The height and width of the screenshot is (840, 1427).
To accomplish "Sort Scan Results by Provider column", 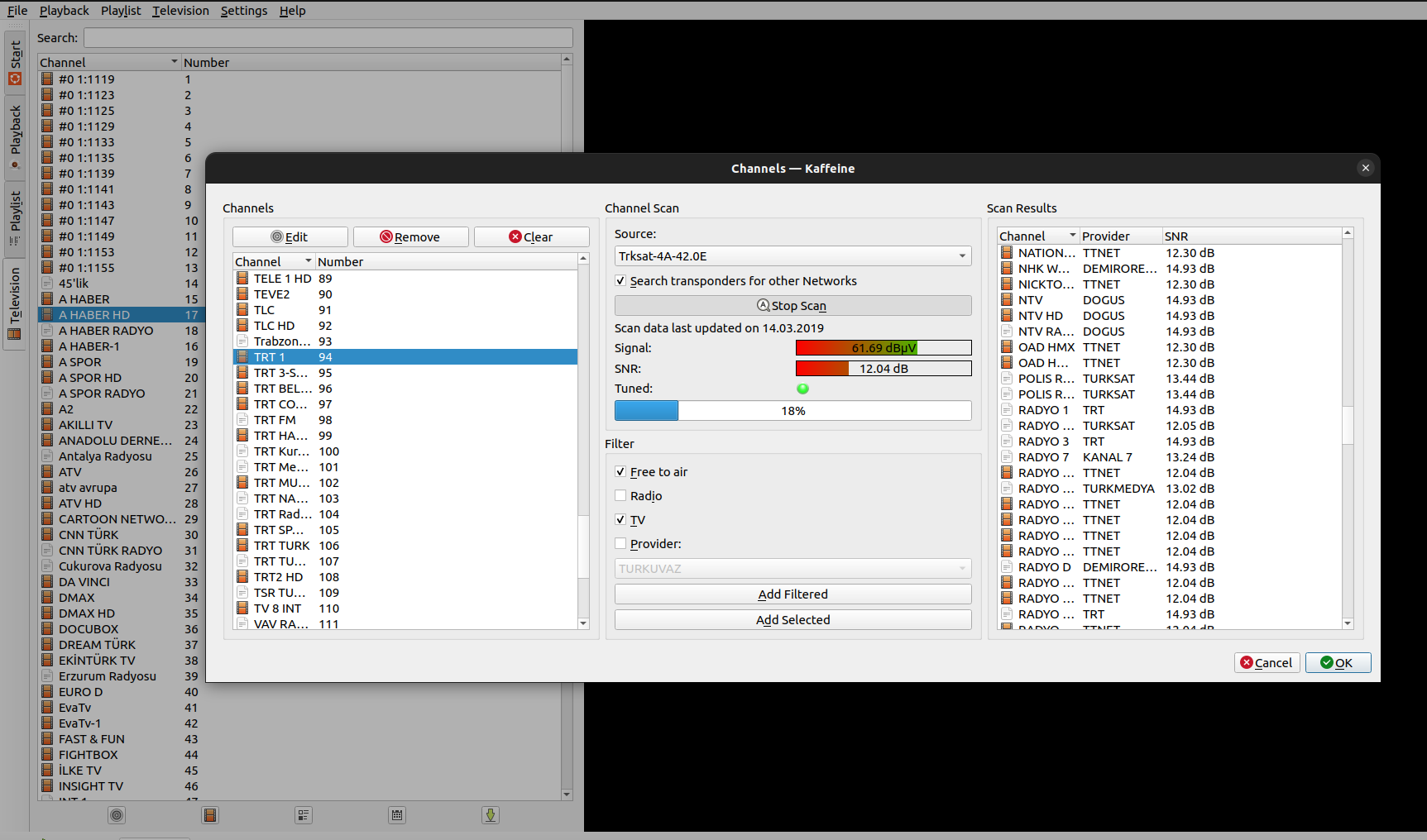I will (x=1121, y=236).
